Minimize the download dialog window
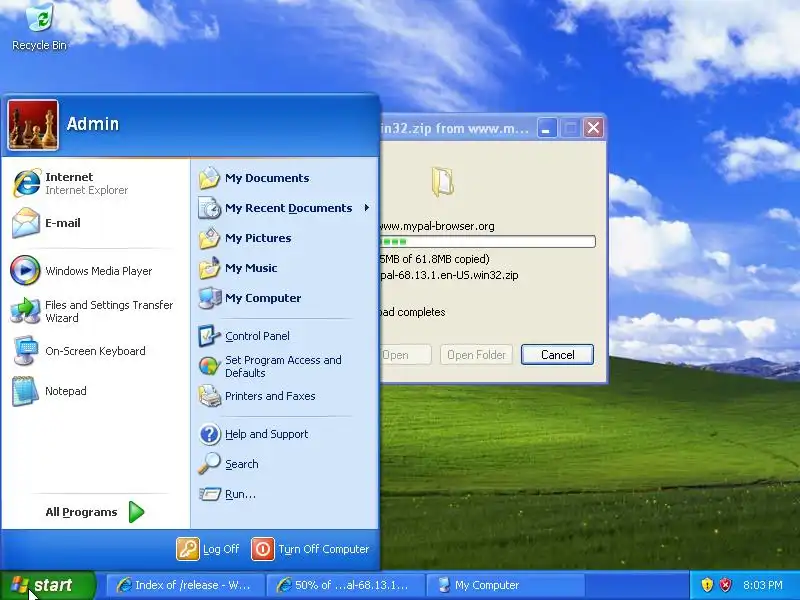This screenshot has height=600, width=800. click(x=546, y=128)
